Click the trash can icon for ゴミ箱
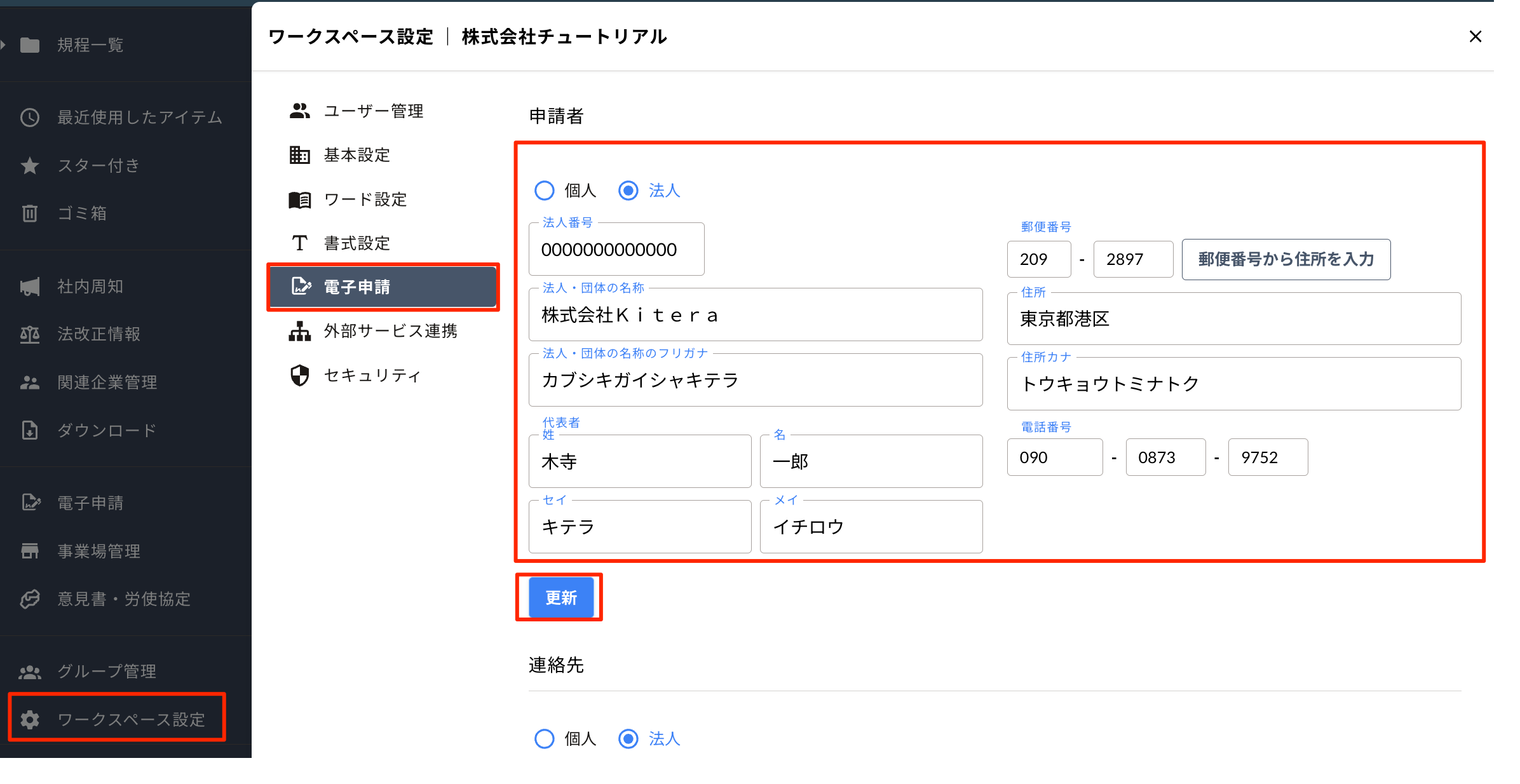The image size is (1520, 784). 30,213
